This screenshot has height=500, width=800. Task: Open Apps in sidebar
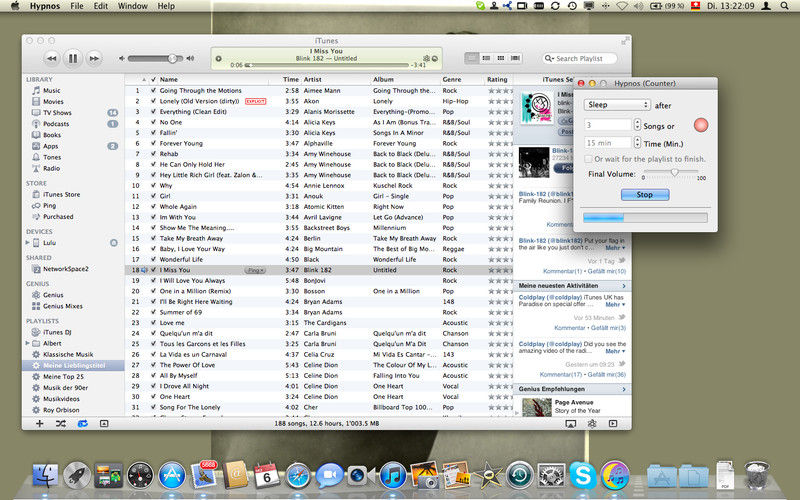[x=50, y=146]
